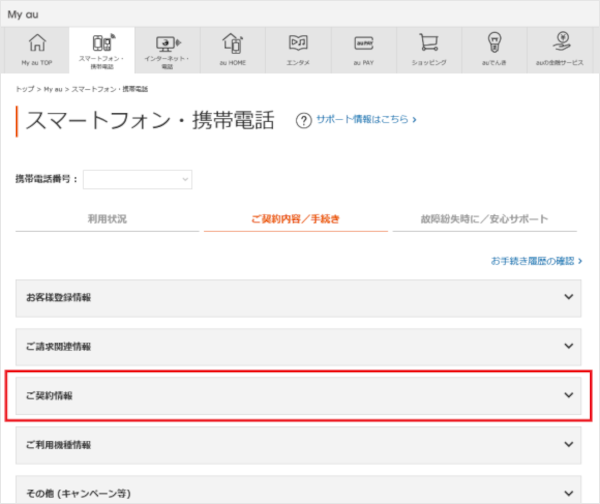This screenshot has width=600, height=504.
Task: Expand the その他 (キャンペーン等) section
Action: coord(299,491)
